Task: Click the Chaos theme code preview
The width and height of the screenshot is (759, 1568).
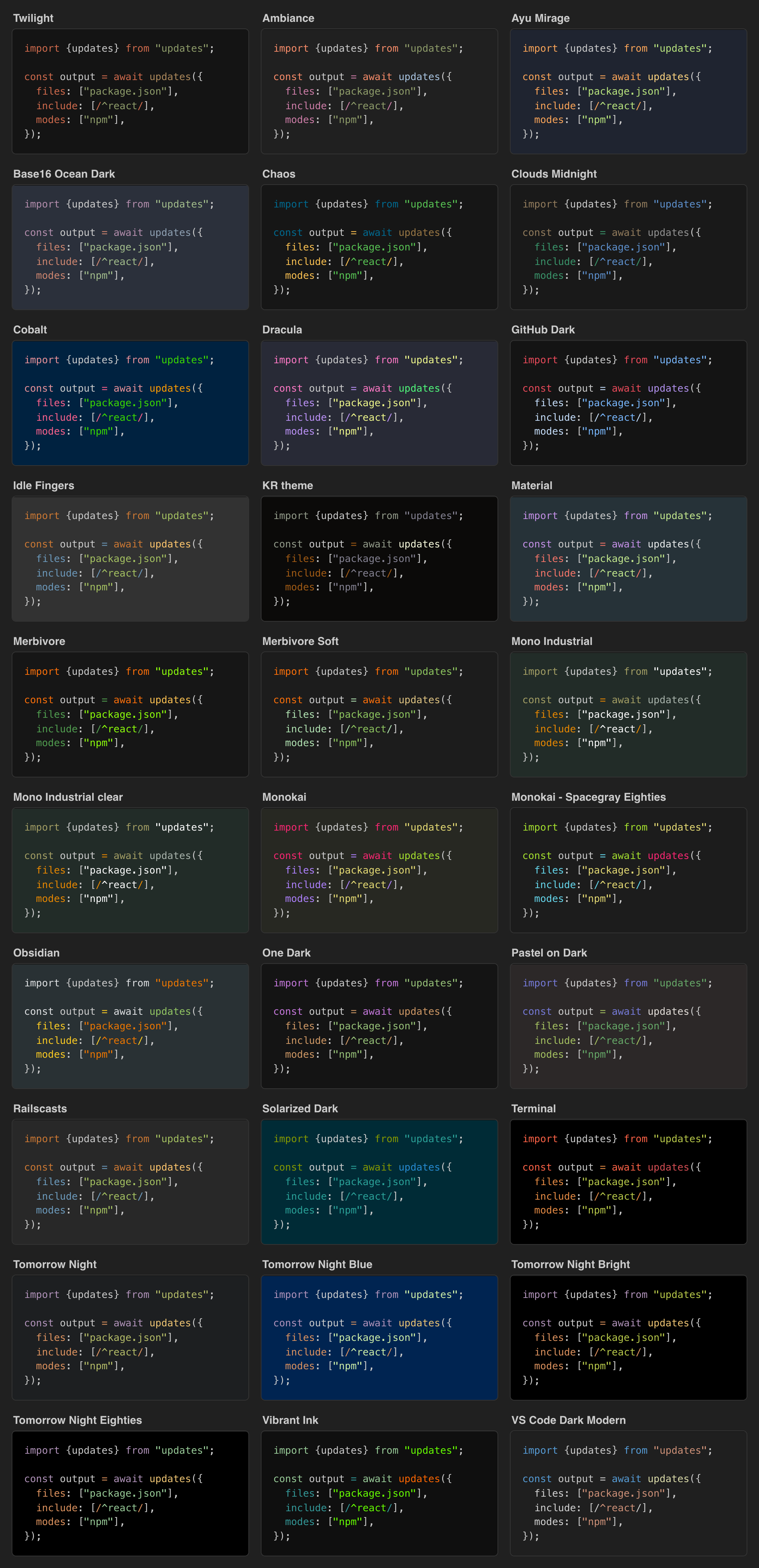Action: coord(379,247)
